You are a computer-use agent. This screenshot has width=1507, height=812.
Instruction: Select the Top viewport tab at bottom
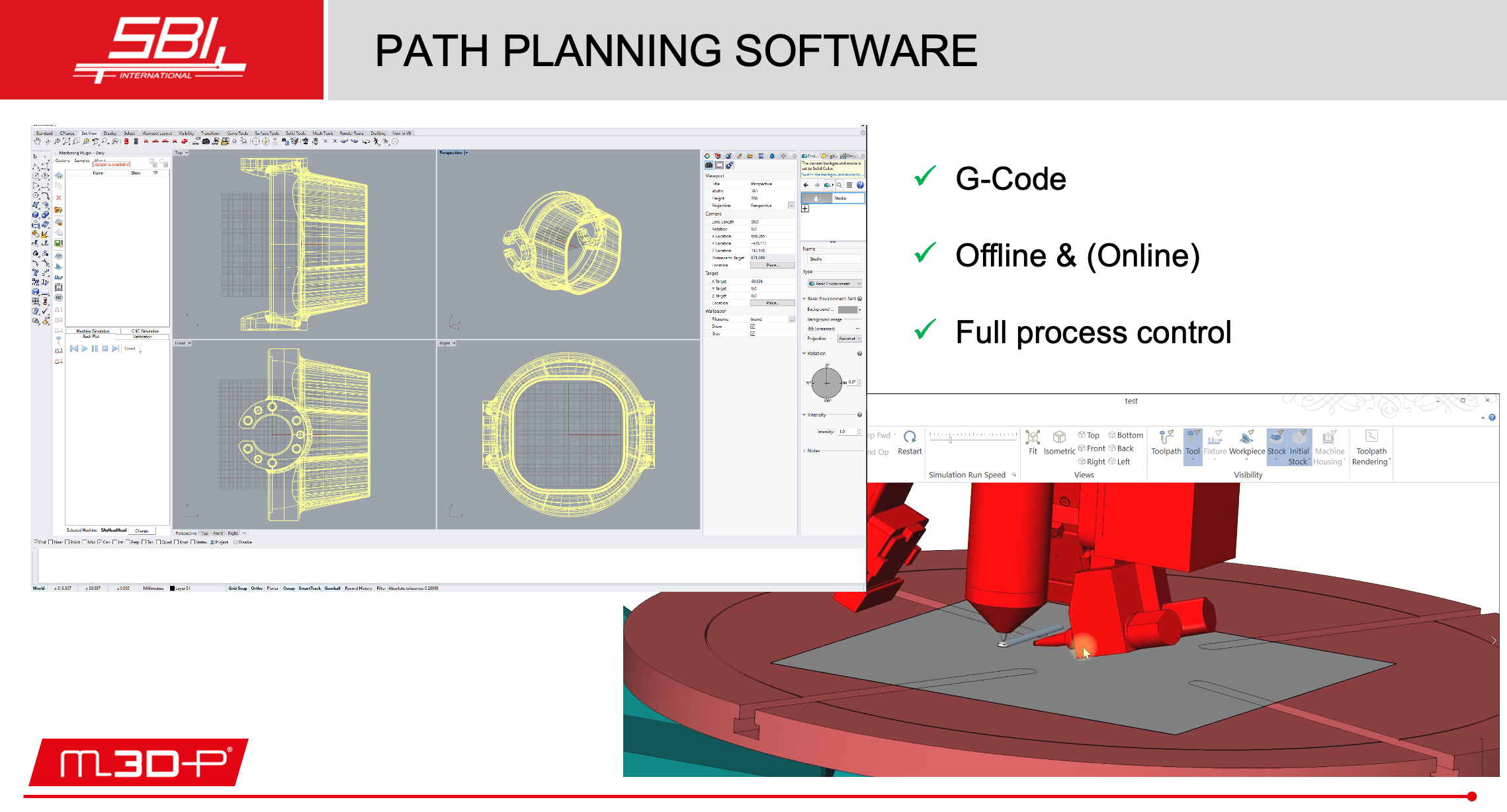click(x=204, y=534)
